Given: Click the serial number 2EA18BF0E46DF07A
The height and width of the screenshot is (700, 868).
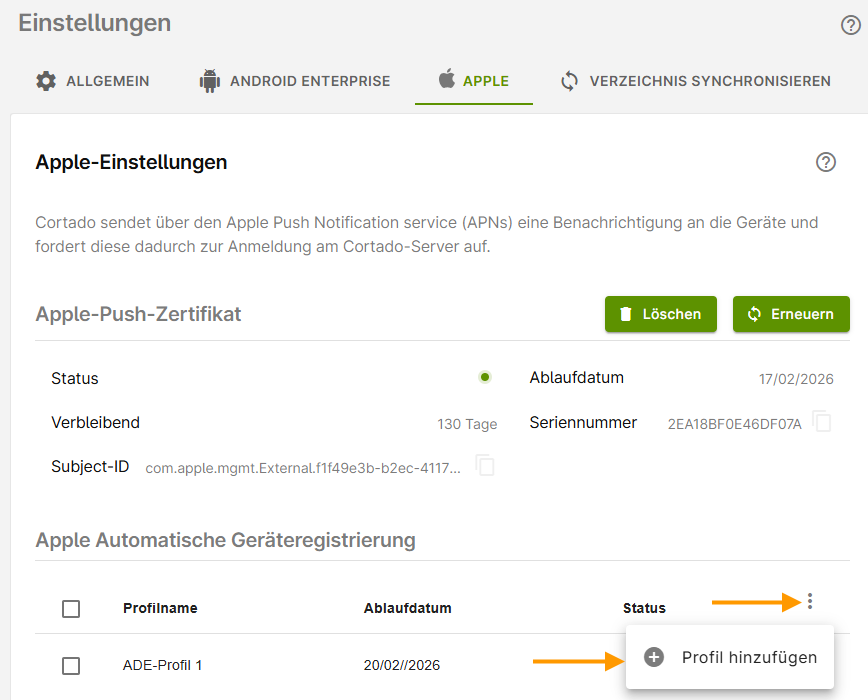Looking at the screenshot, I should click(x=735, y=424).
